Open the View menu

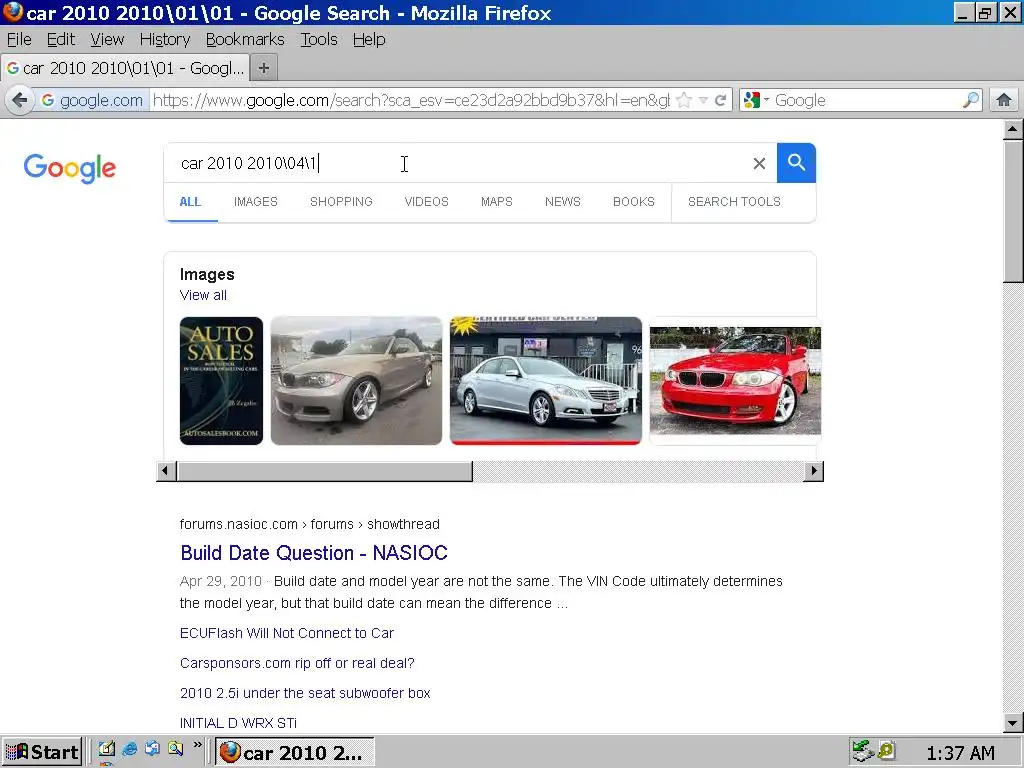click(x=107, y=39)
